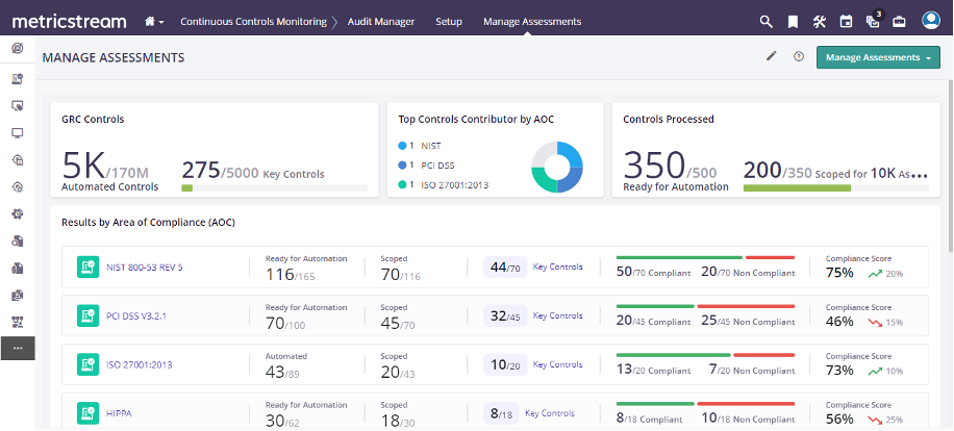
Task: Click the 46% Compliance Score
Action: tap(840, 321)
